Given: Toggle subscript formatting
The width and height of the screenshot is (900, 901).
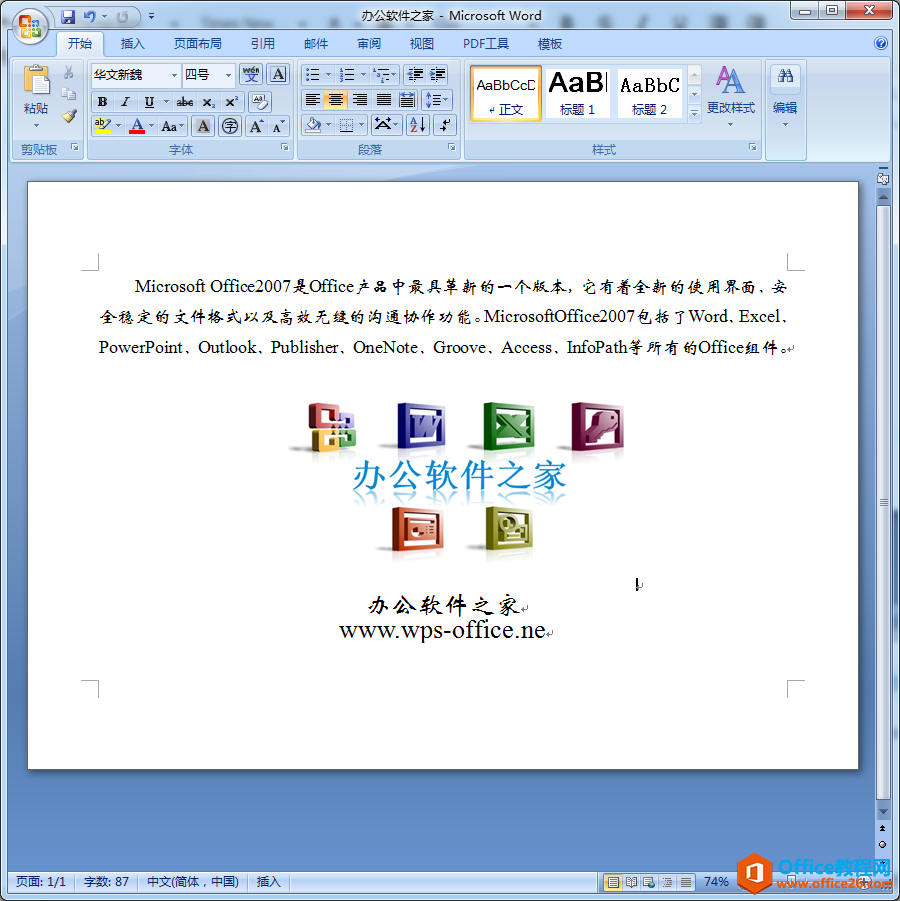Looking at the screenshot, I should tap(209, 102).
